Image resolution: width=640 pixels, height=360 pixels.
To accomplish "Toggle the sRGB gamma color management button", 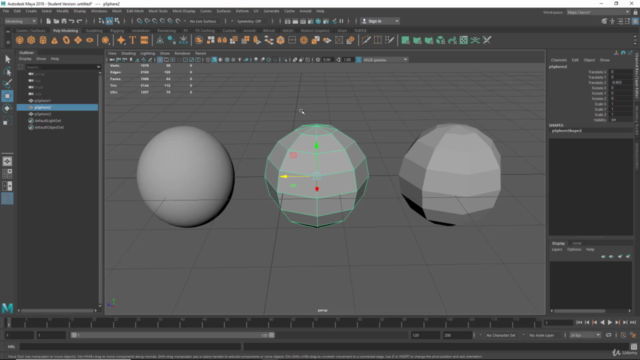I will (x=358, y=60).
